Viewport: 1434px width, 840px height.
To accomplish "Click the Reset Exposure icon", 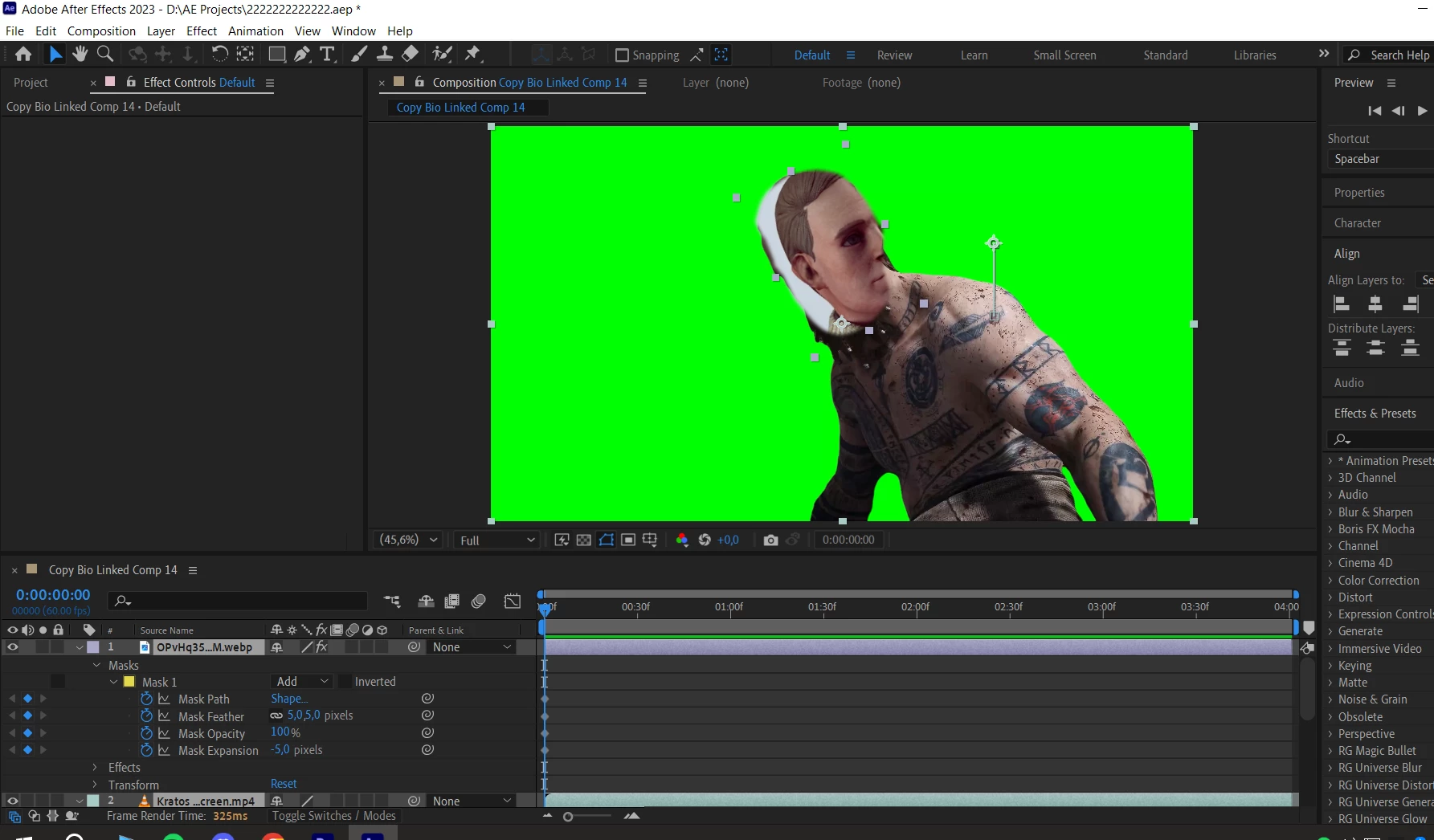I will click(705, 540).
